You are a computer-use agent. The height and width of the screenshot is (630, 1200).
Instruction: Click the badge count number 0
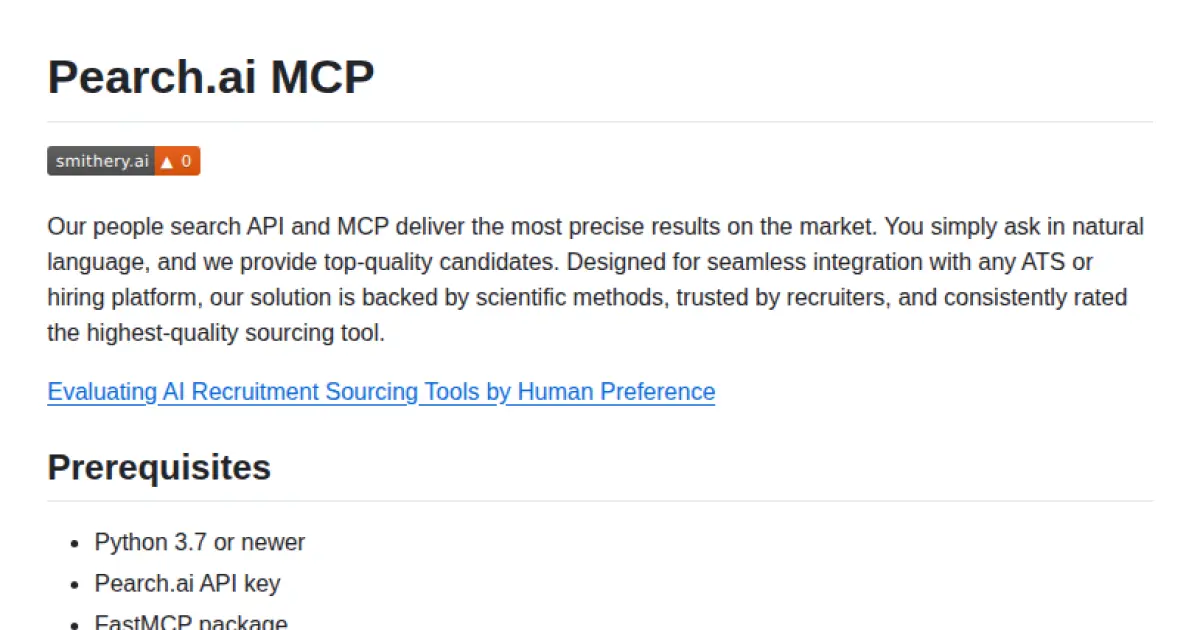coord(186,161)
